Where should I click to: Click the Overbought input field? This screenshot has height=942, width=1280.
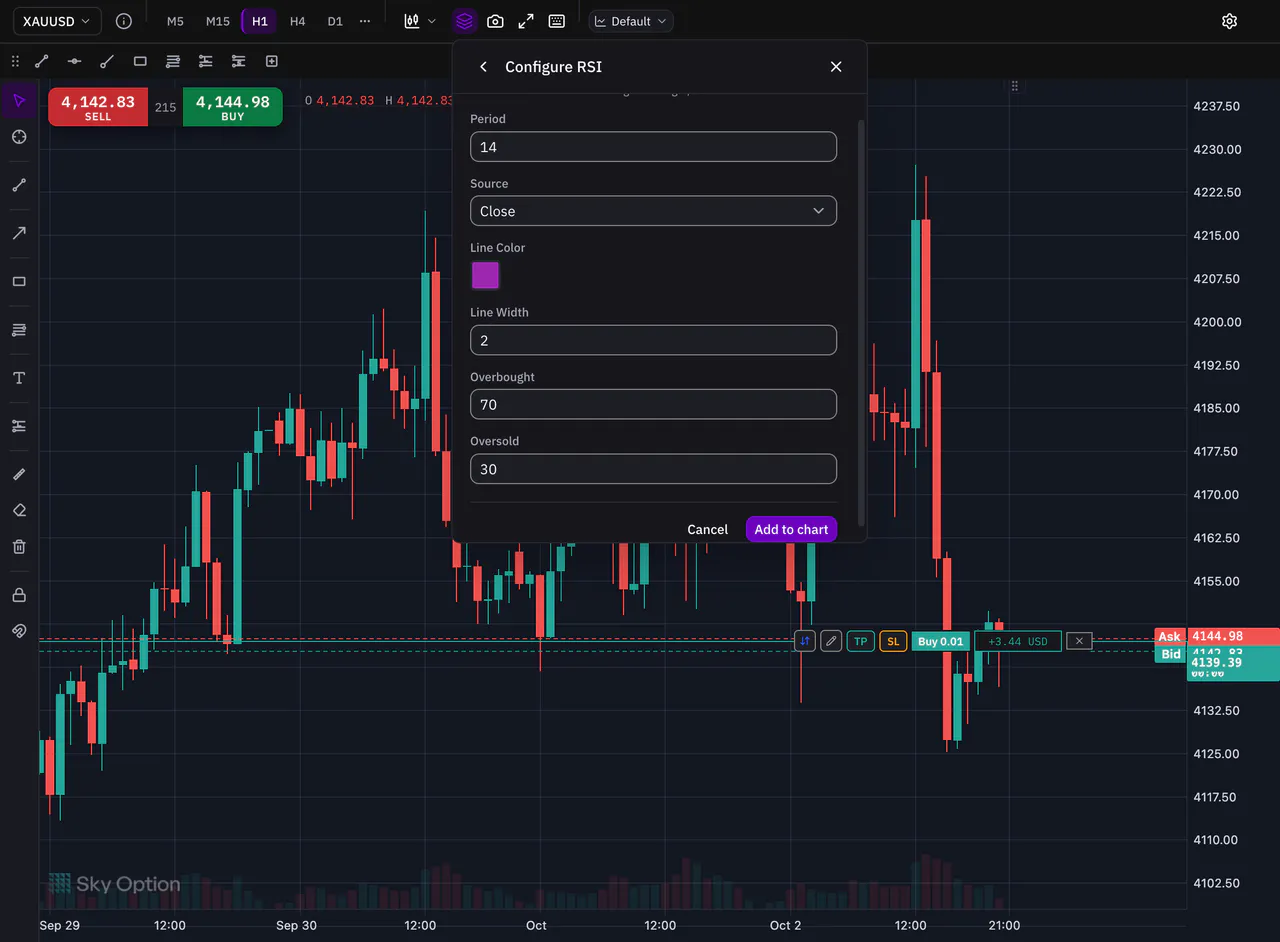click(653, 404)
